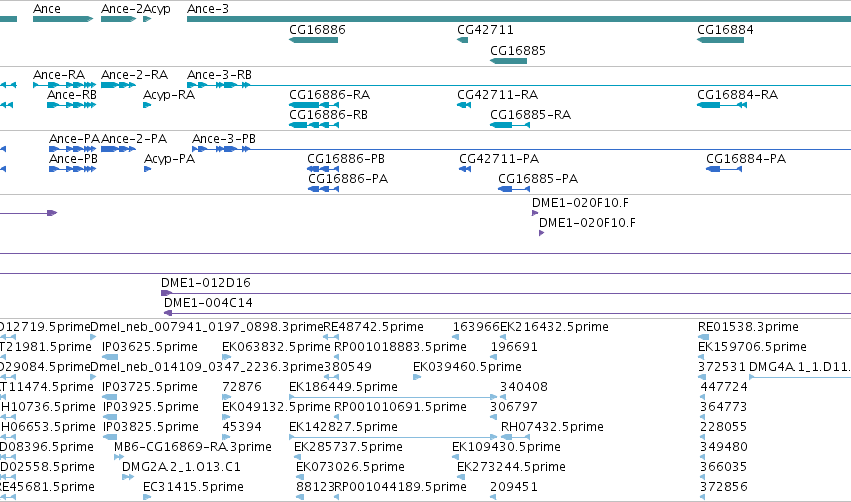Image resolution: width=851 pixels, height=502 pixels.
Task: Click the EK109430.5prime EST label
Action: point(506,447)
